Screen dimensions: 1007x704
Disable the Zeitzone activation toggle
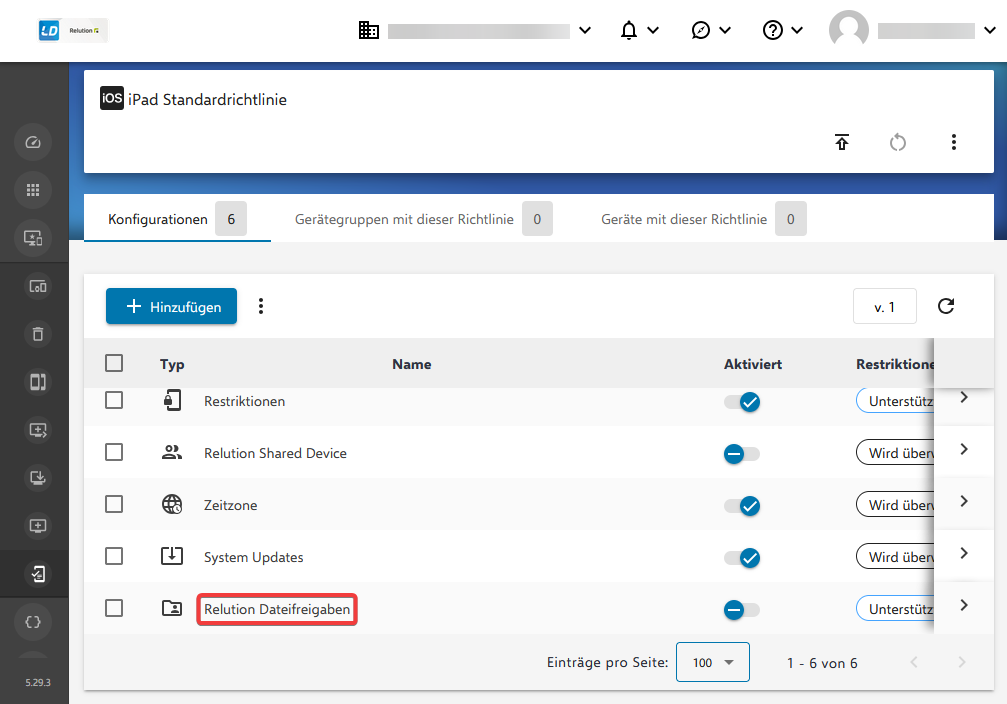tap(742, 506)
